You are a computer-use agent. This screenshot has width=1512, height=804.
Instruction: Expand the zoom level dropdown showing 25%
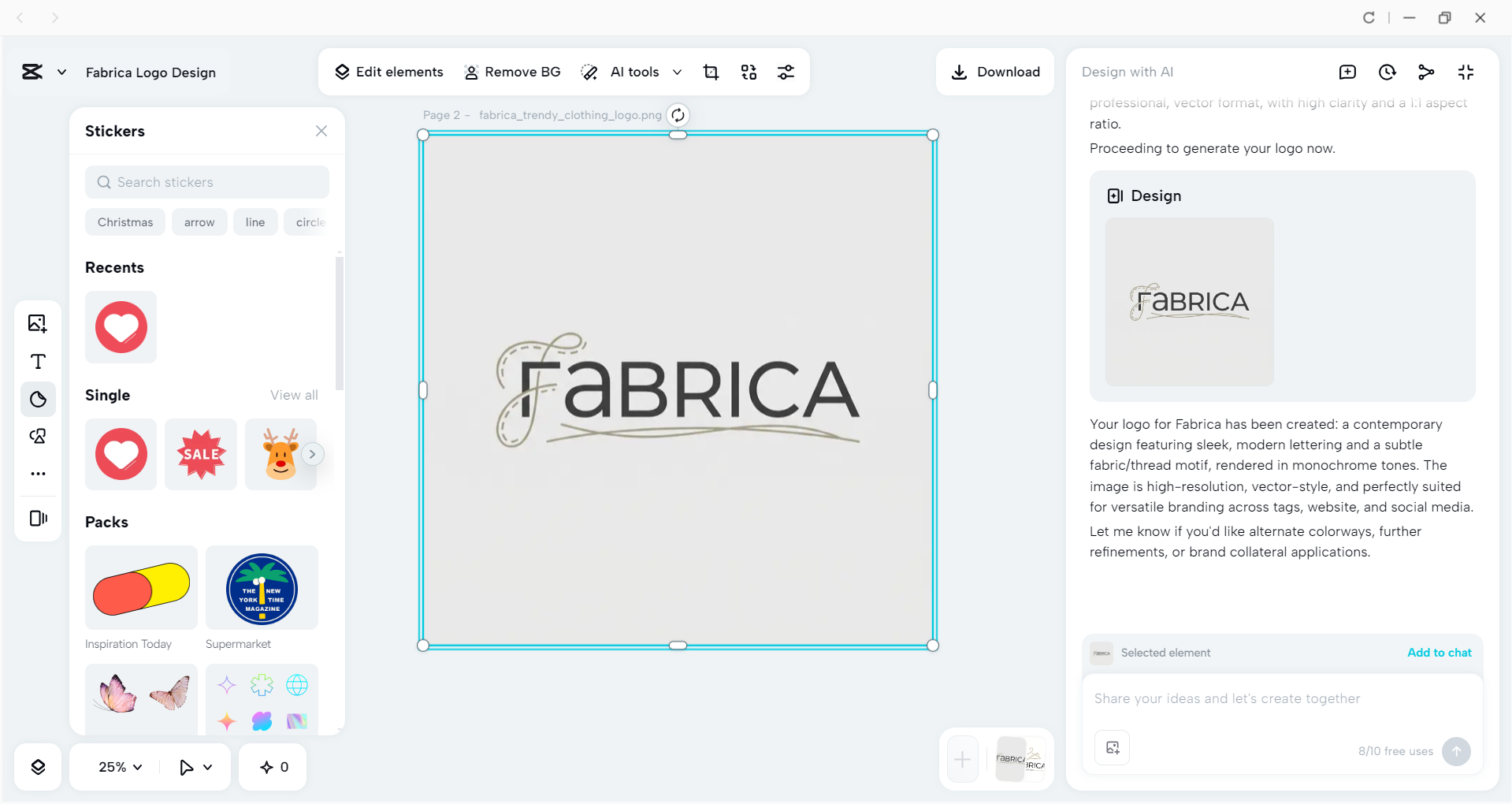click(118, 766)
